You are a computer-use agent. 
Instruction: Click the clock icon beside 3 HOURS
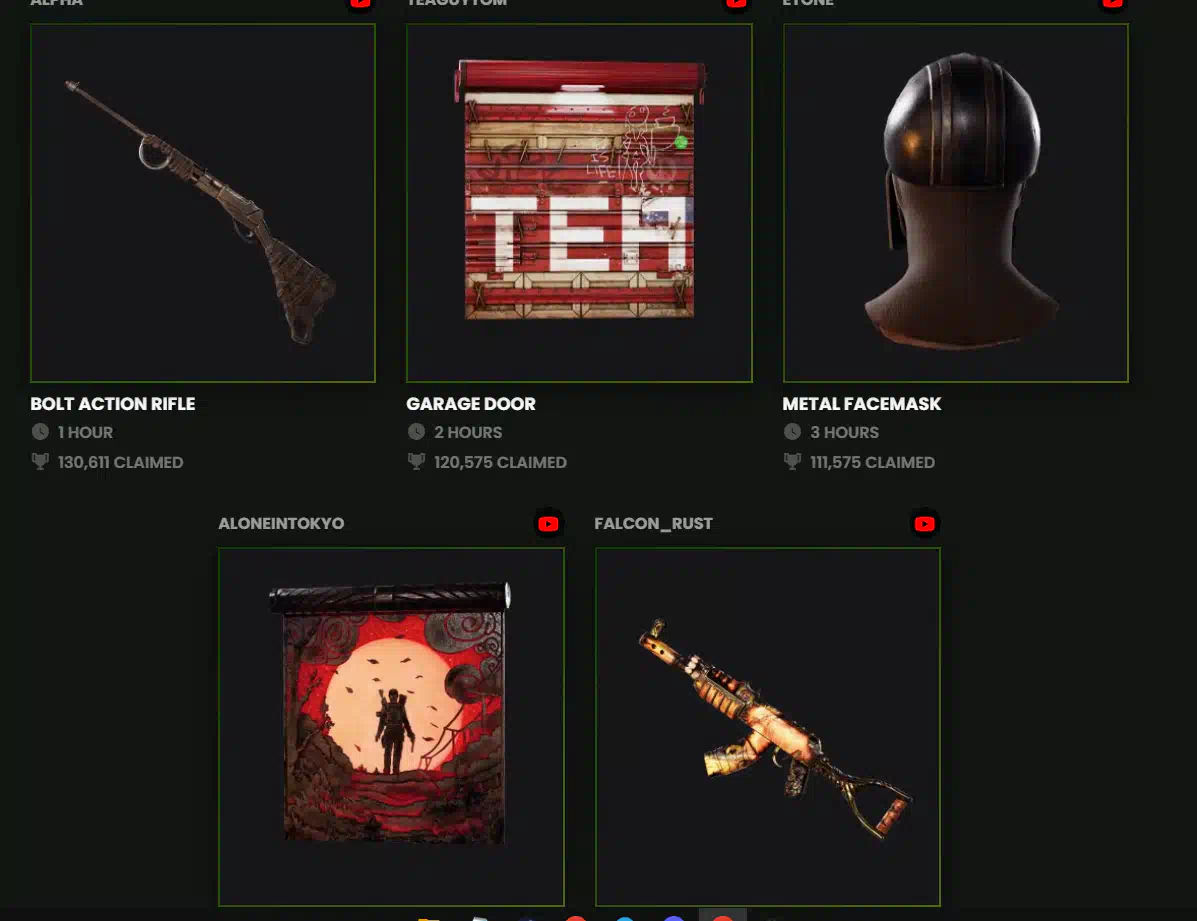792,431
